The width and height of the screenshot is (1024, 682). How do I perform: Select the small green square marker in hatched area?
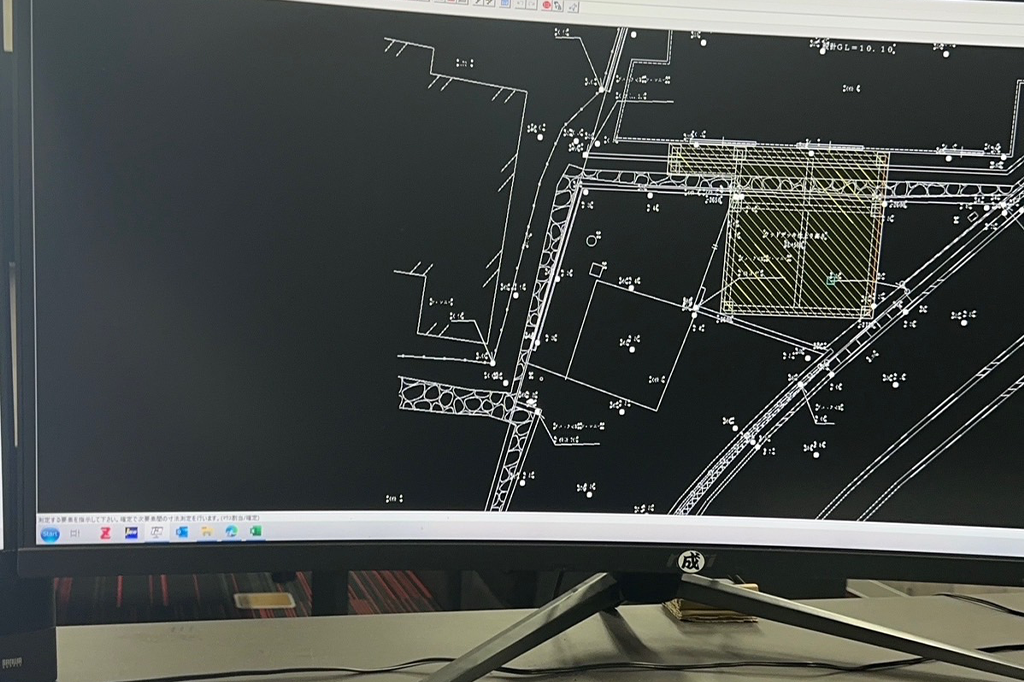click(x=831, y=280)
